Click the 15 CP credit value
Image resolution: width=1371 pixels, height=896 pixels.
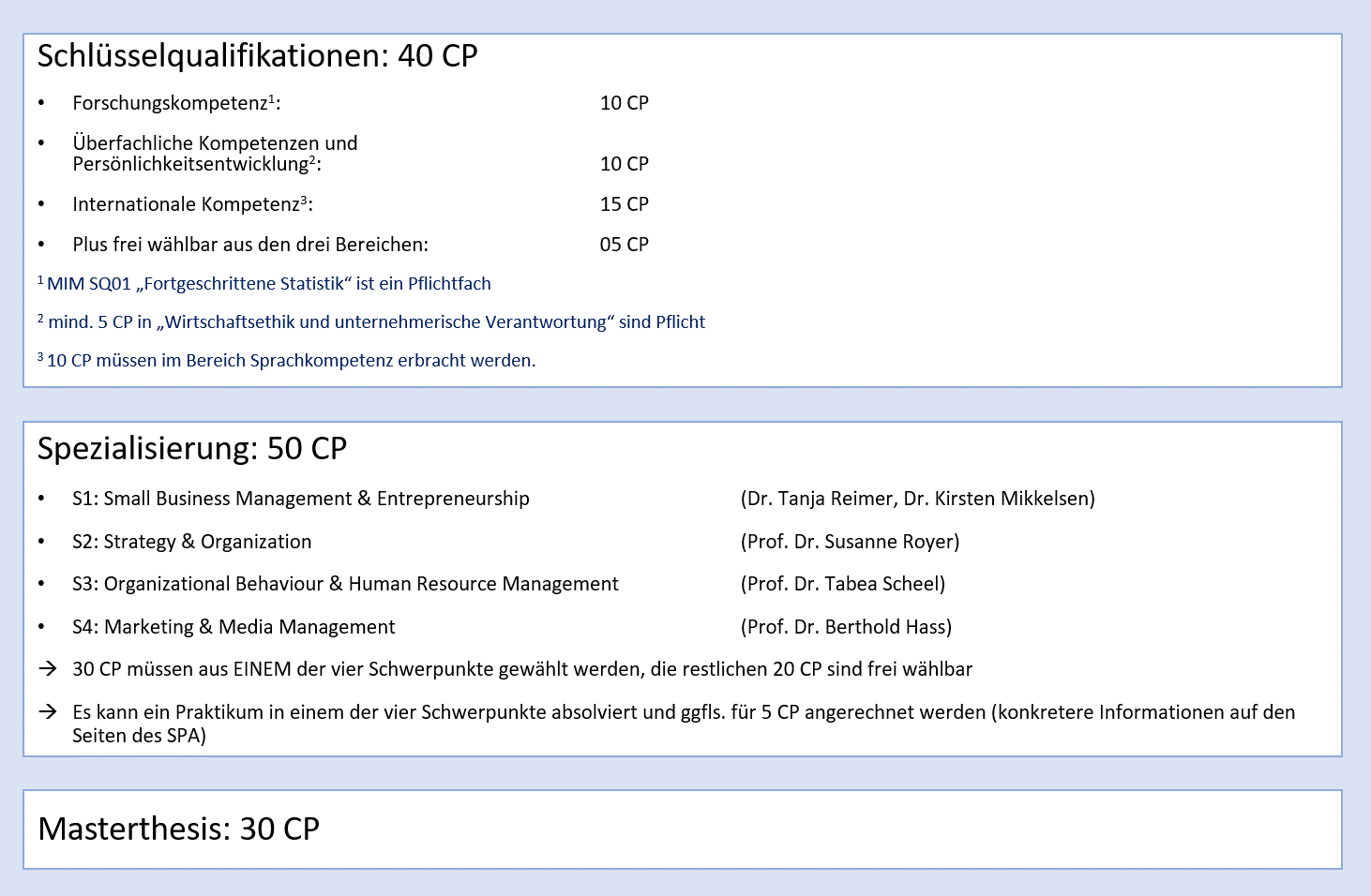click(x=624, y=204)
